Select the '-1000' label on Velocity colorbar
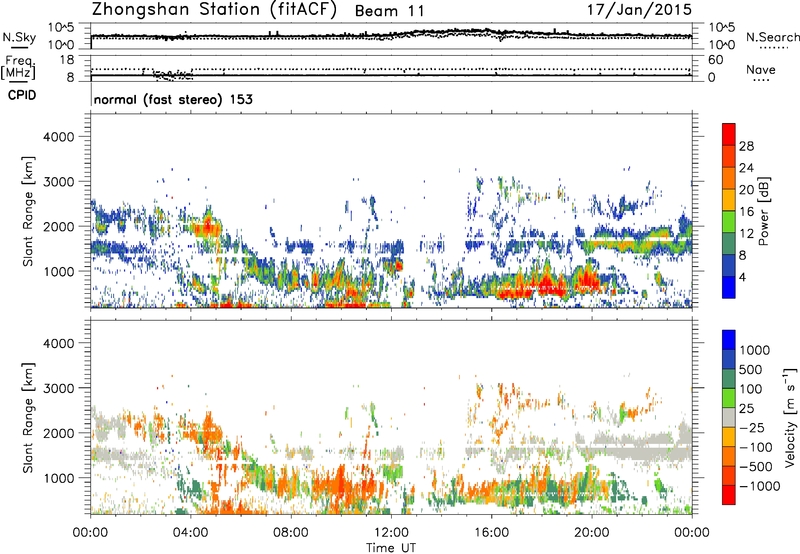 (760, 486)
